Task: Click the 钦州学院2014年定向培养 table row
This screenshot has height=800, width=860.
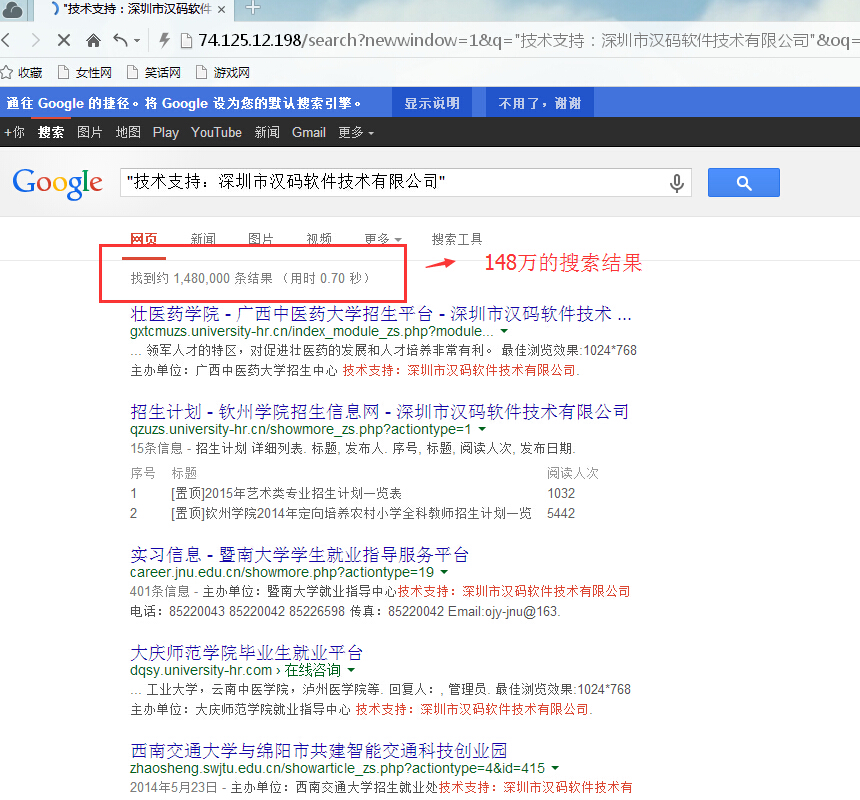Action: pyautogui.click(x=351, y=513)
